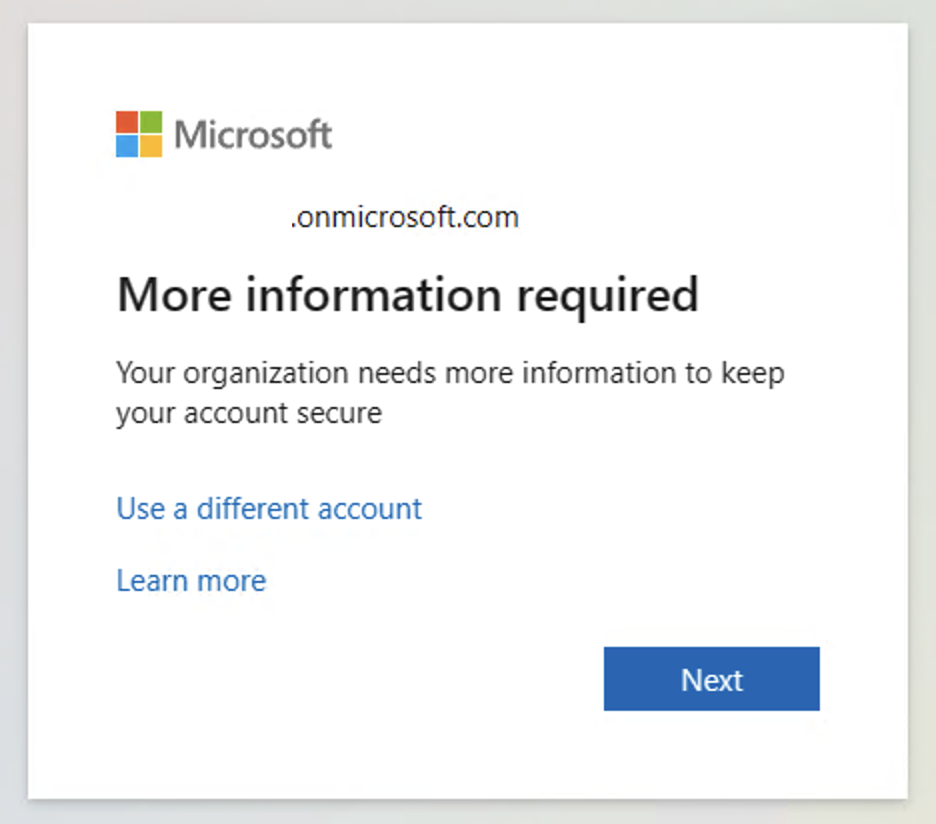The width and height of the screenshot is (936, 824).
Task: Open the 'Use a different account' link
Action: [x=269, y=509]
